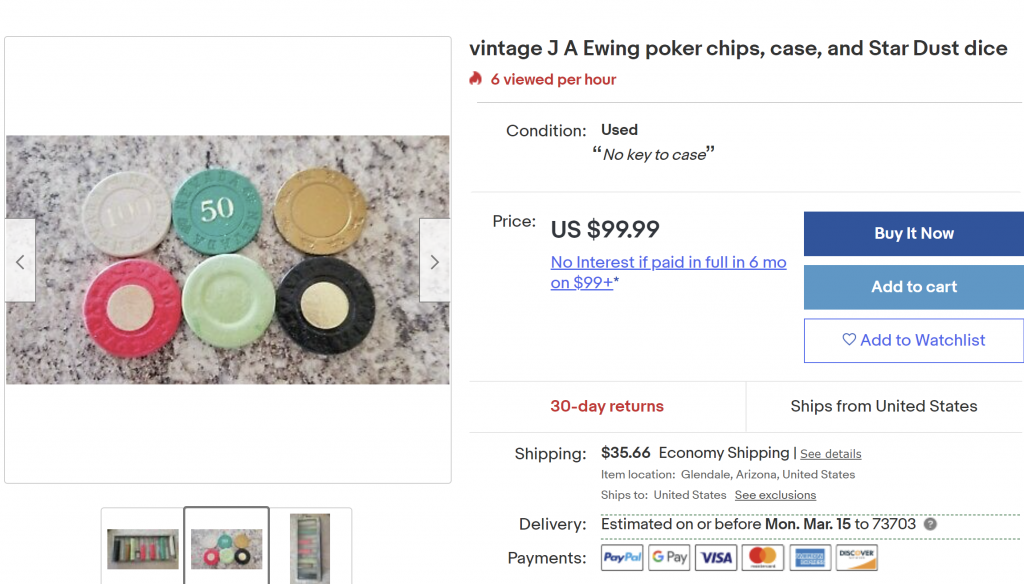Click the main poker chips photo
Image resolution: width=1024 pixels, height=584 pixels.
click(x=228, y=260)
